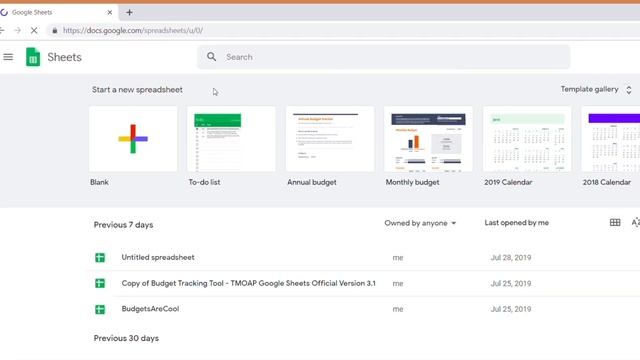Create a Blank spreadsheet
Viewport: 640px width, 360px height.
(133, 139)
